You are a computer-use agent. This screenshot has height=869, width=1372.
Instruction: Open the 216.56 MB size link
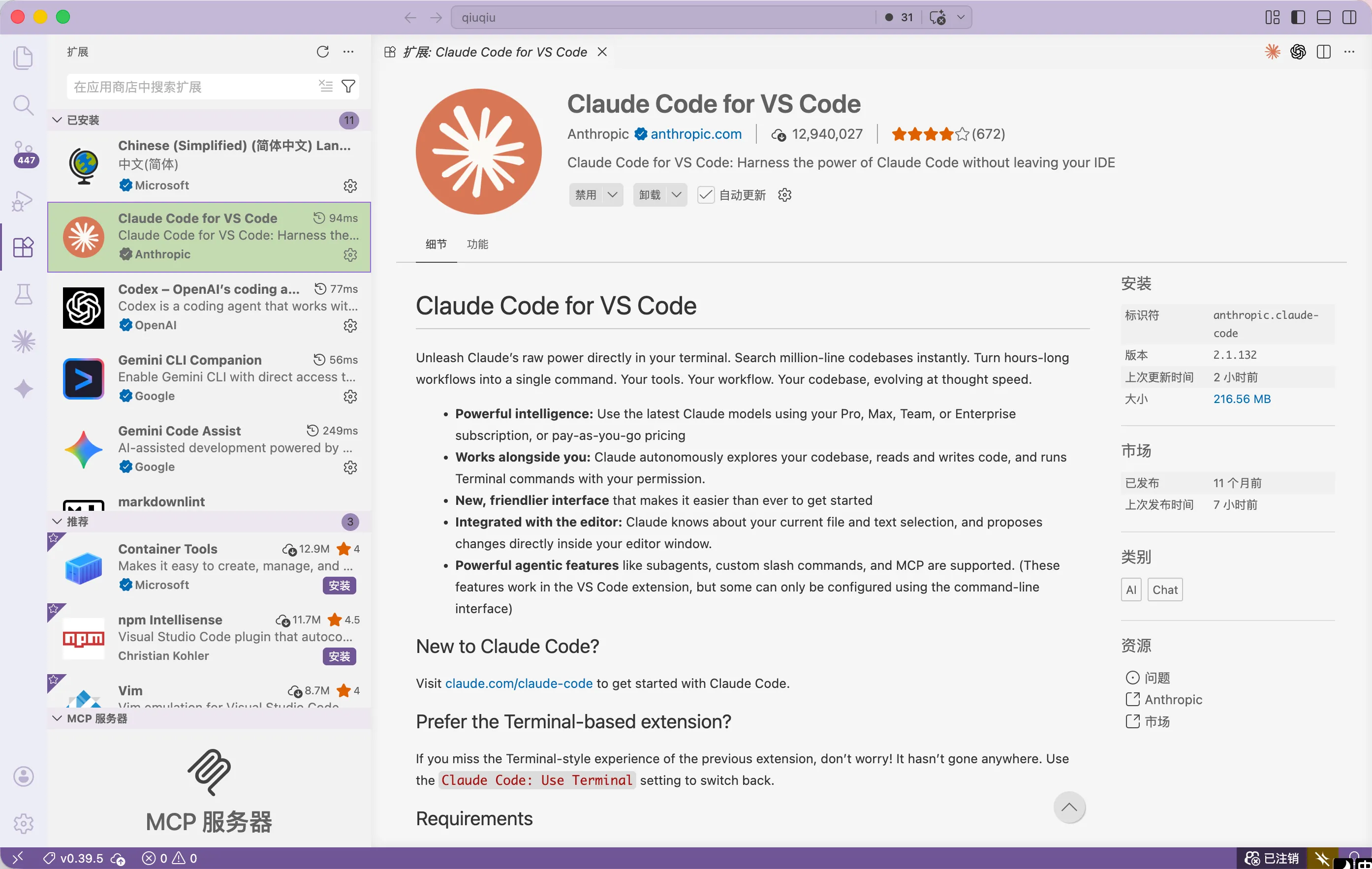click(1242, 399)
